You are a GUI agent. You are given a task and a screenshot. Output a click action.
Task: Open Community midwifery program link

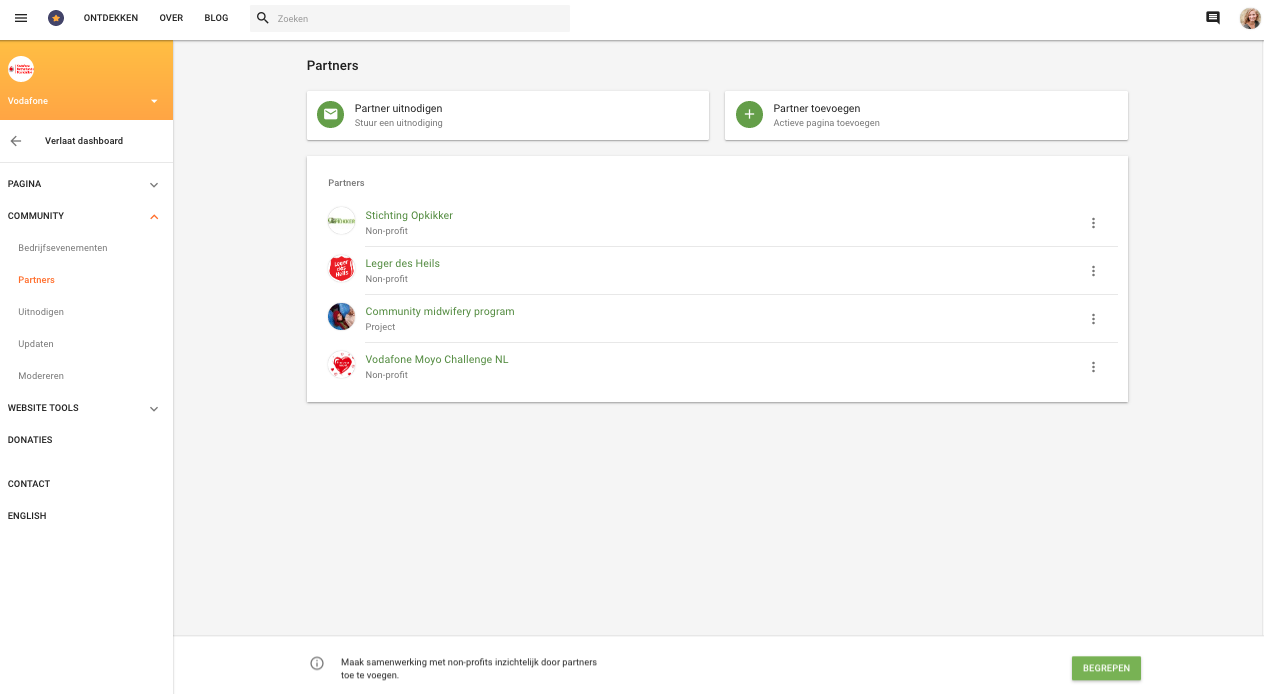pos(440,312)
